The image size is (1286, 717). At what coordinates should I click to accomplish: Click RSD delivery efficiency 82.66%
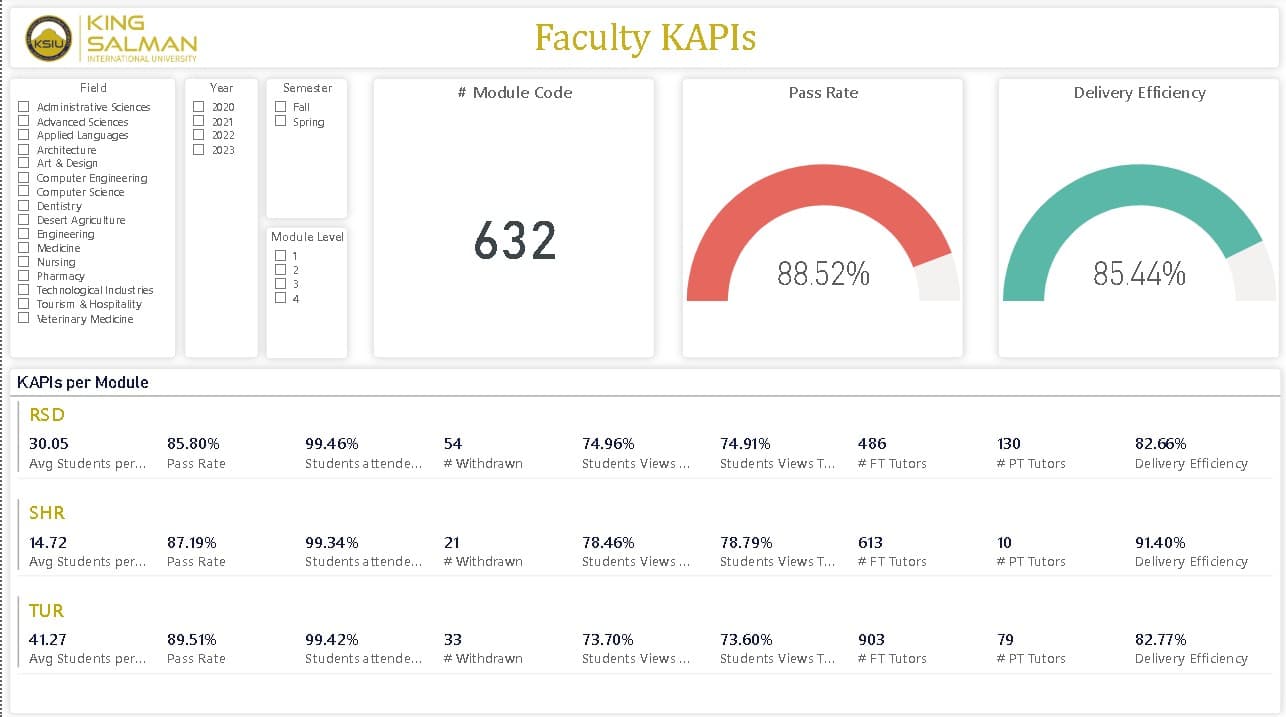coord(1161,443)
